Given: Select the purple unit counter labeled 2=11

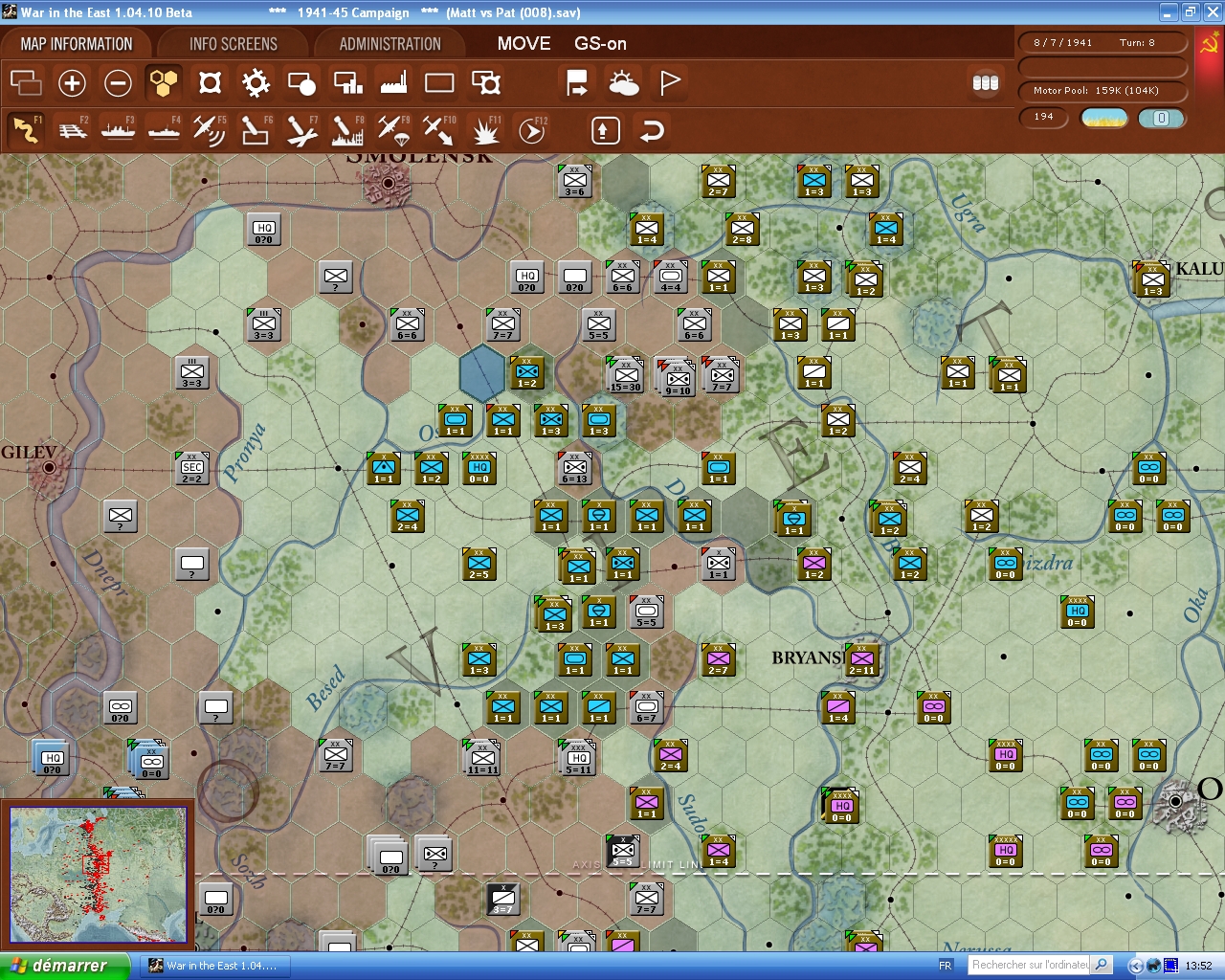Looking at the screenshot, I should [861, 658].
